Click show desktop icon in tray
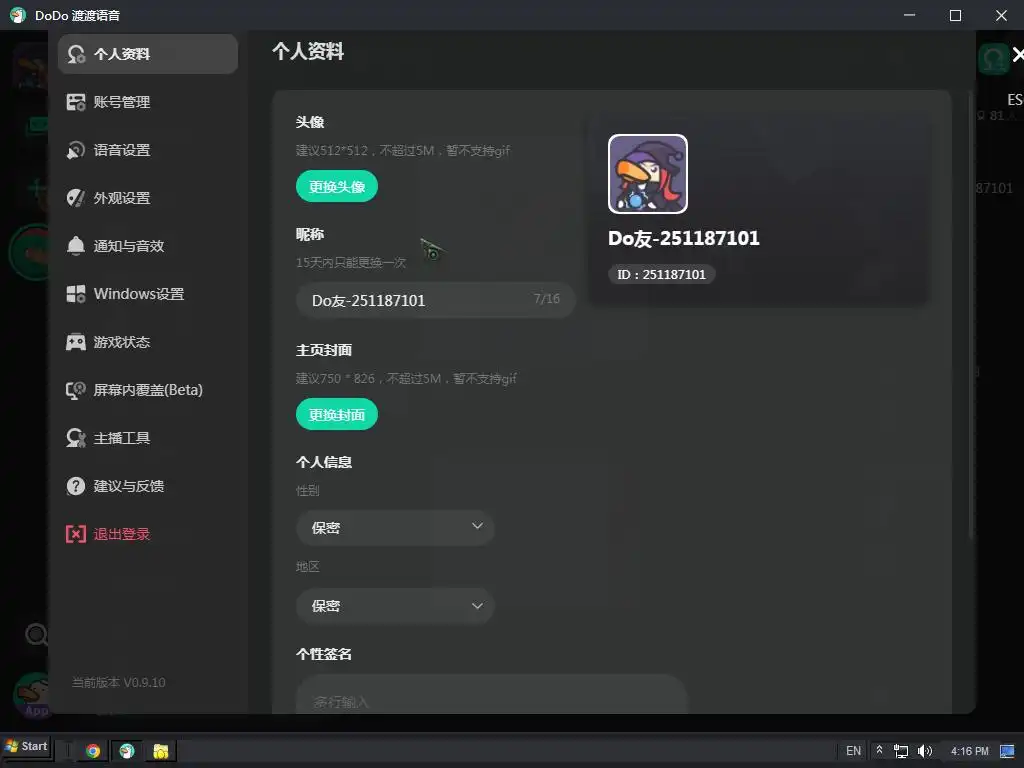The image size is (1024, 768). 1008,751
